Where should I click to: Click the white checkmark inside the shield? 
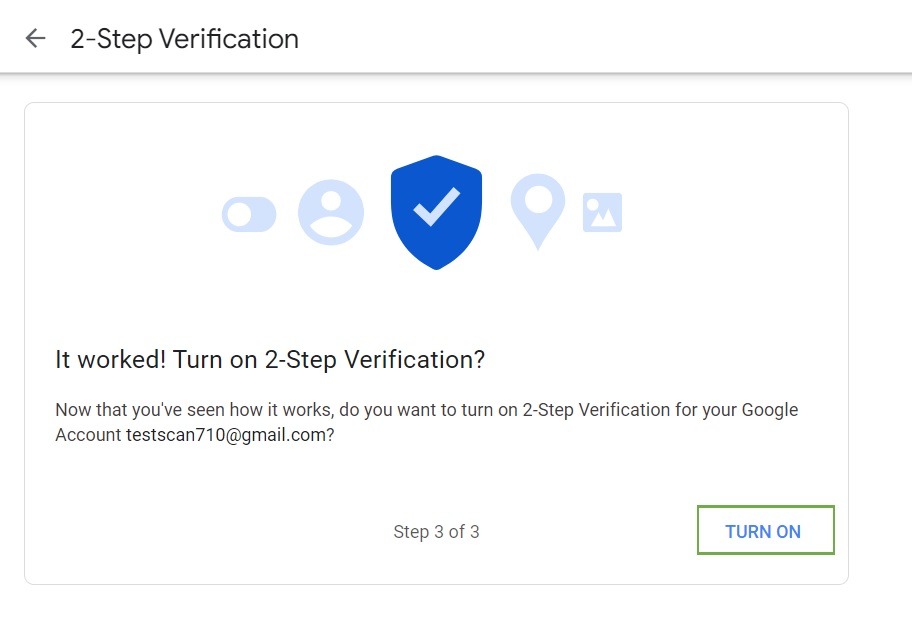click(x=437, y=206)
